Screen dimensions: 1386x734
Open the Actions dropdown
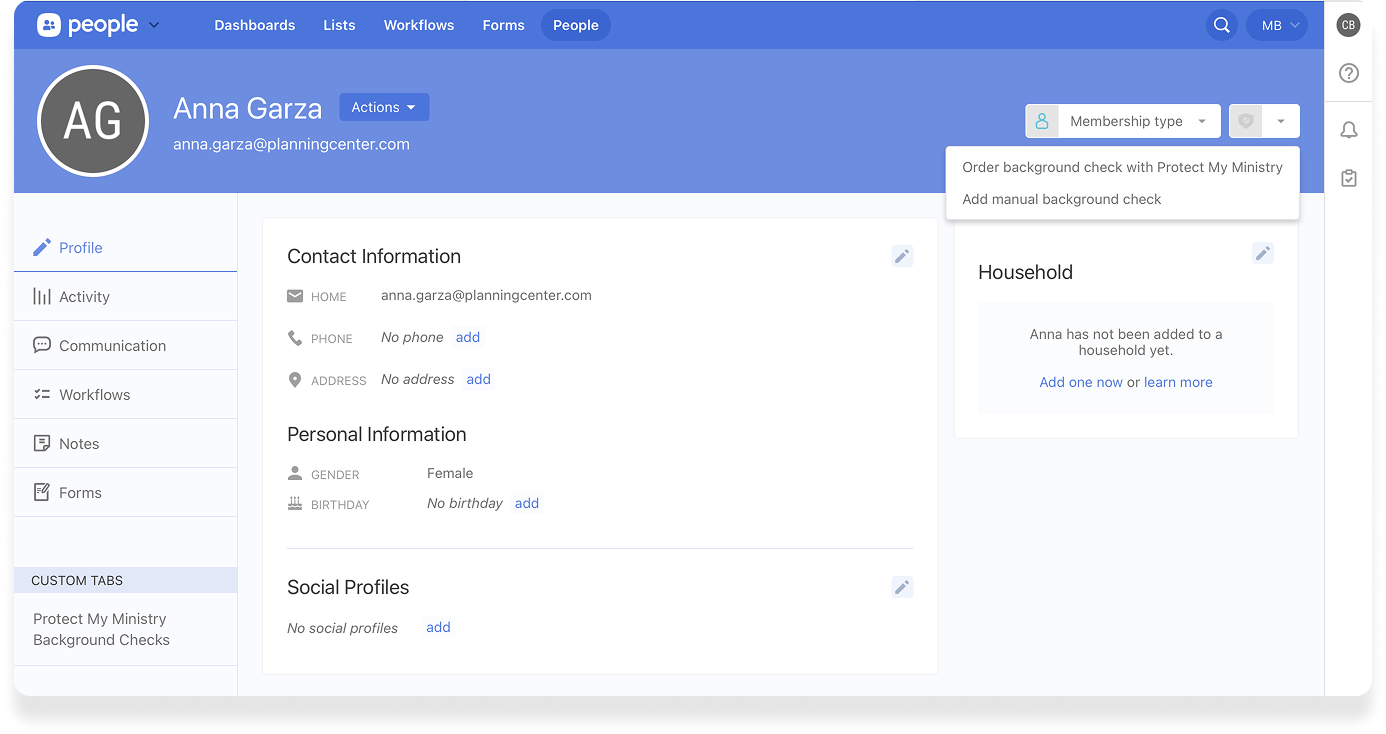(384, 107)
